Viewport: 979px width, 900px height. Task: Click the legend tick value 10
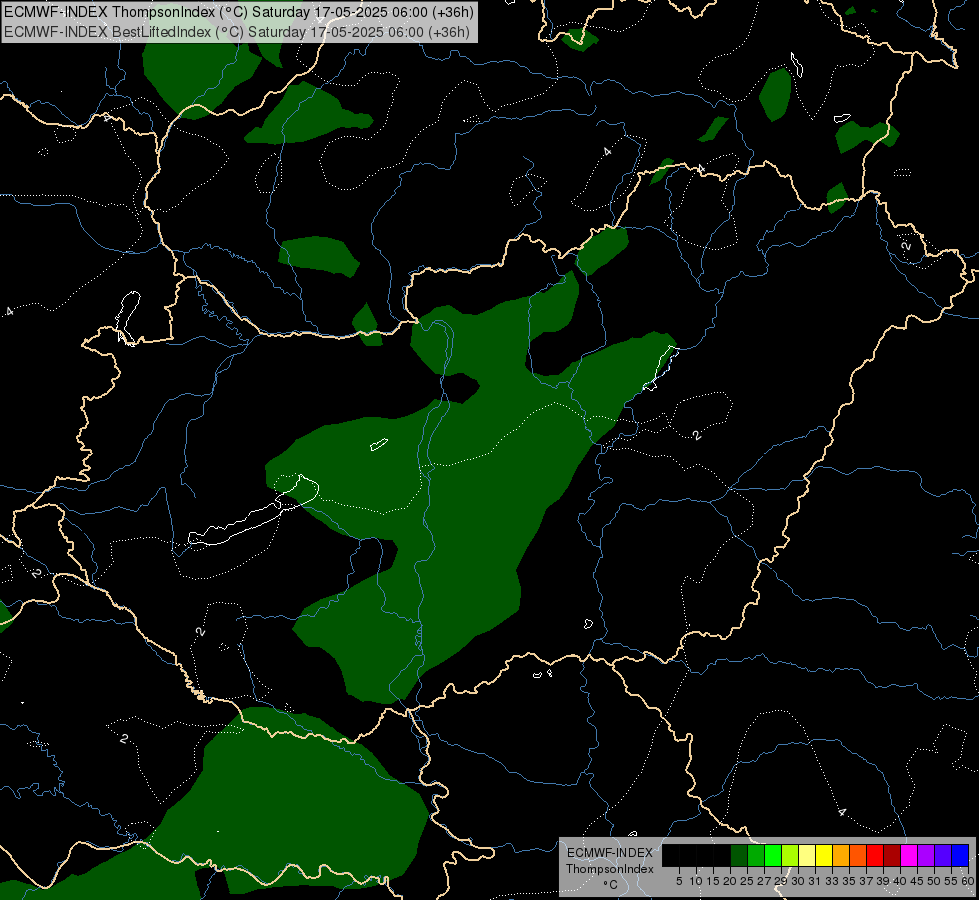coord(696,881)
